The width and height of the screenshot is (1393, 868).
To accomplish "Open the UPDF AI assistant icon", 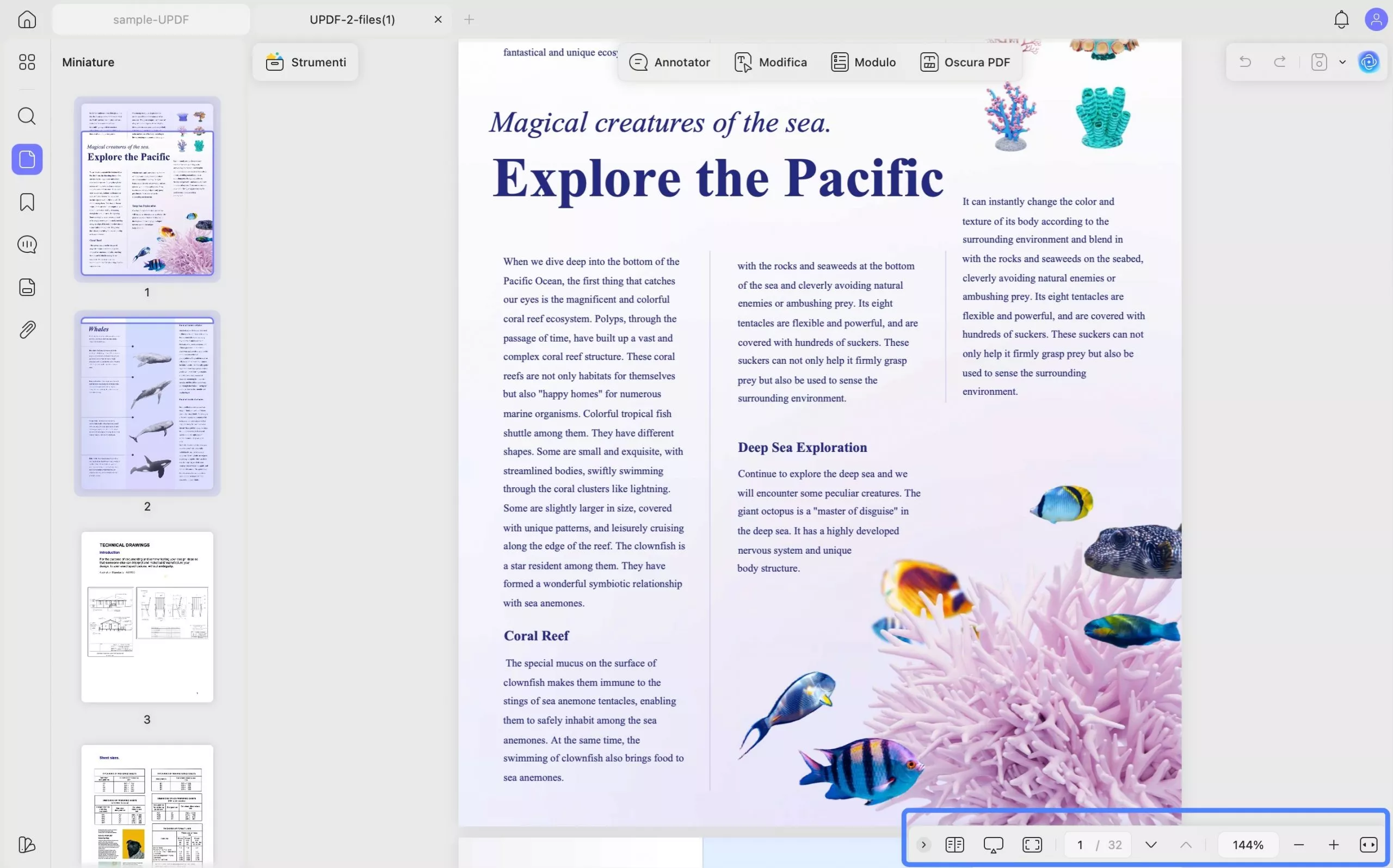I will pyautogui.click(x=1369, y=62).
